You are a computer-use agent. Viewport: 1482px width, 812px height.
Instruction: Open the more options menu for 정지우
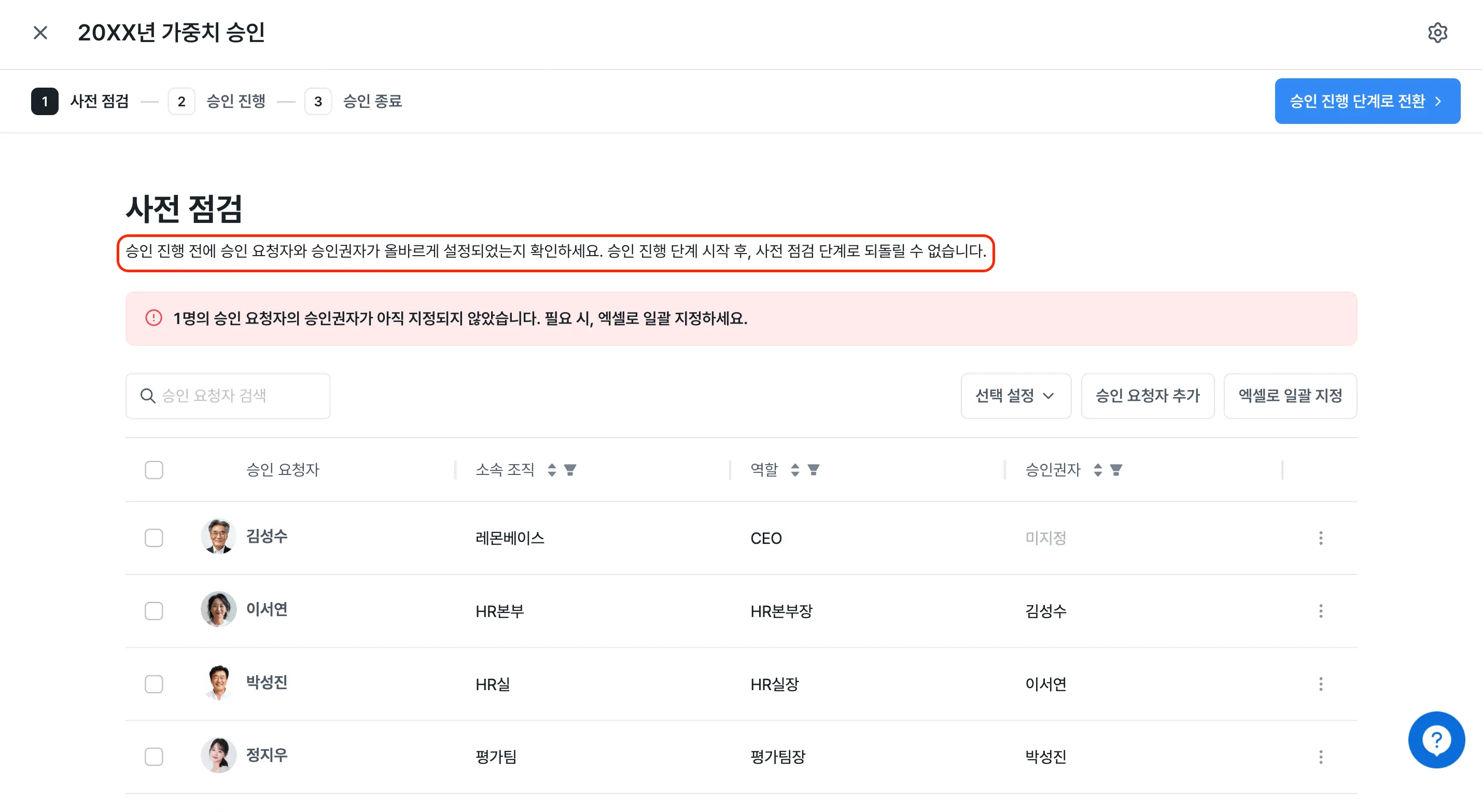pos(1320,757)
